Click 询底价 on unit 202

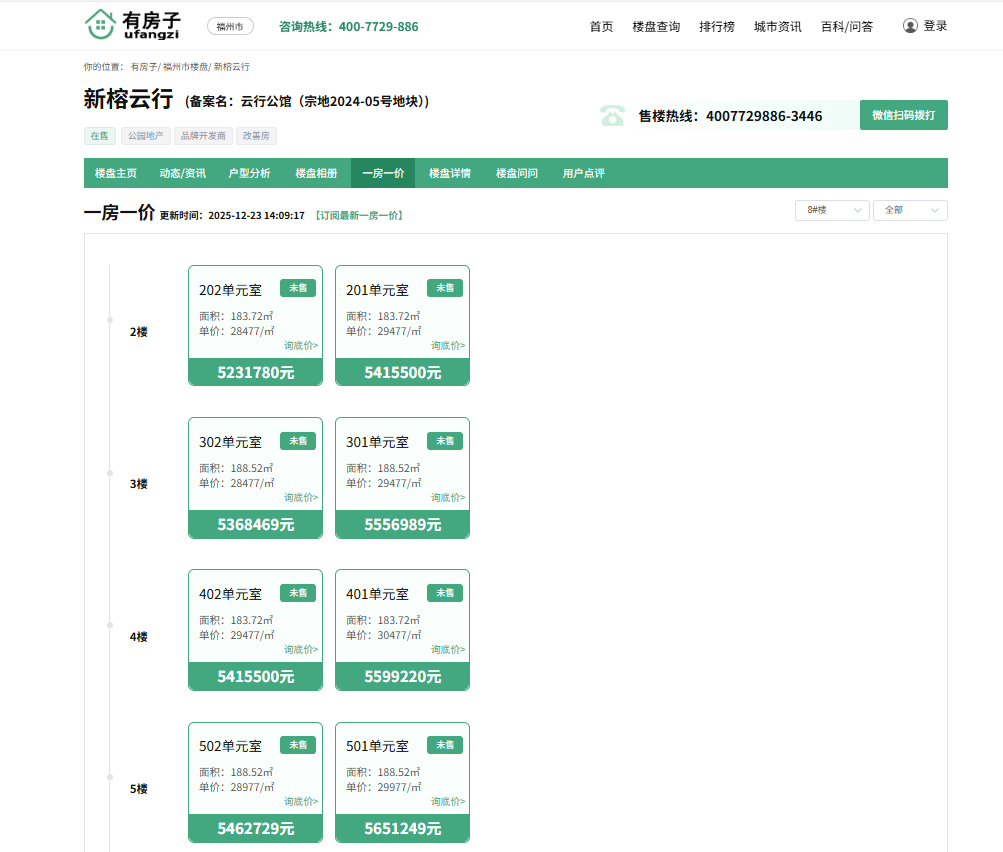tap(301, 345)
